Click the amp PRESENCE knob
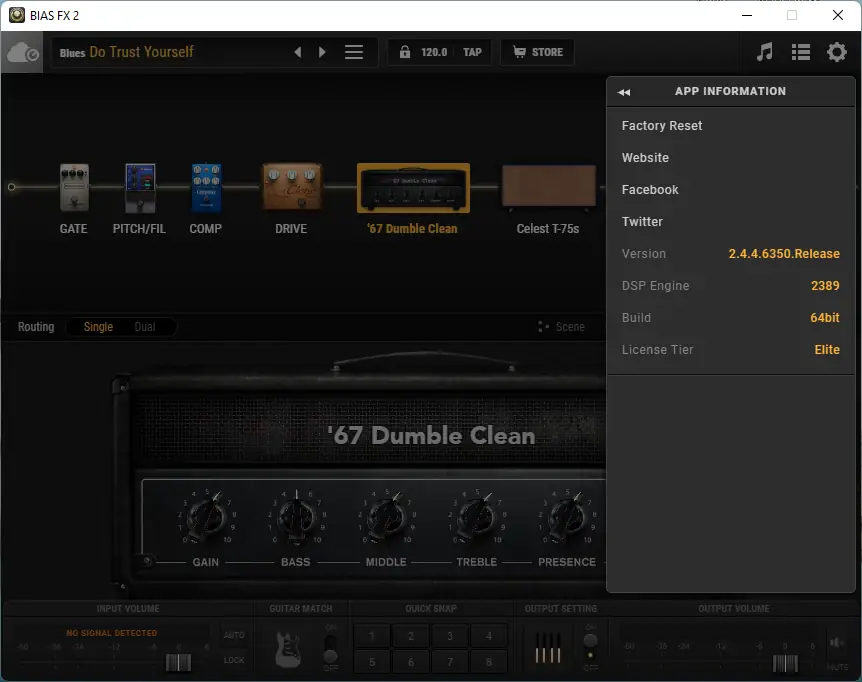Image resolution: width=862 pixels, height=682 pixels. (567, 517)
